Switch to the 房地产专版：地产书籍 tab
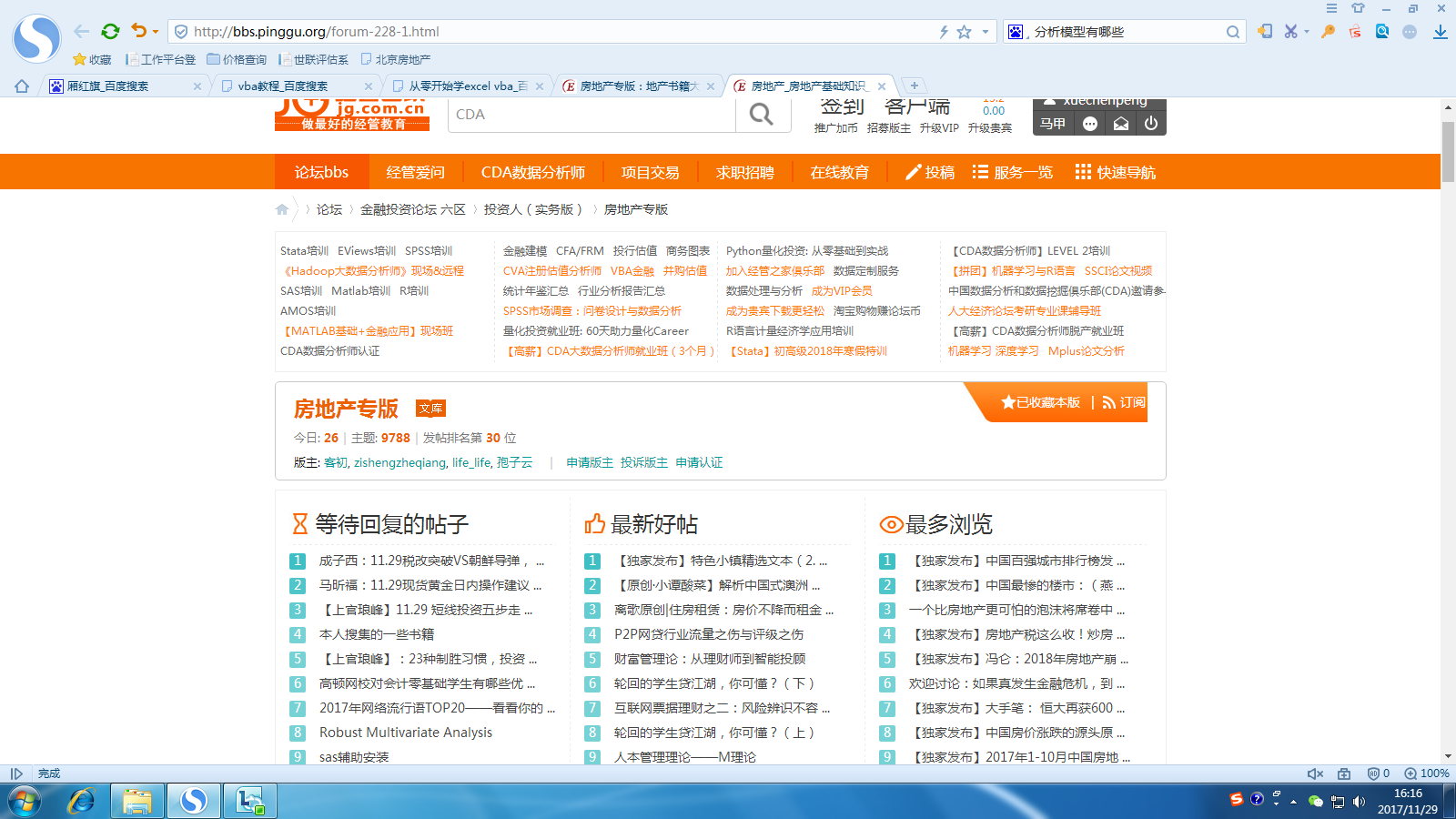1456x819 pixels. 639,86
